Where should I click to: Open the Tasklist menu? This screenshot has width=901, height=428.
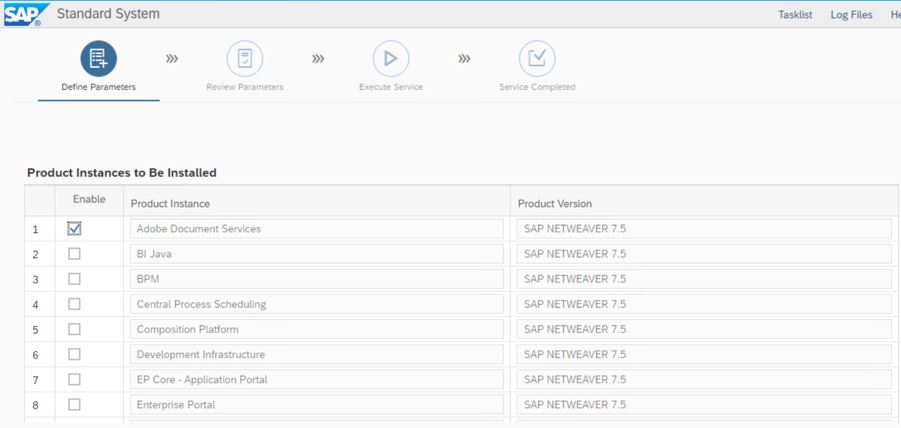pyautogui.click(x=795, y=15)
